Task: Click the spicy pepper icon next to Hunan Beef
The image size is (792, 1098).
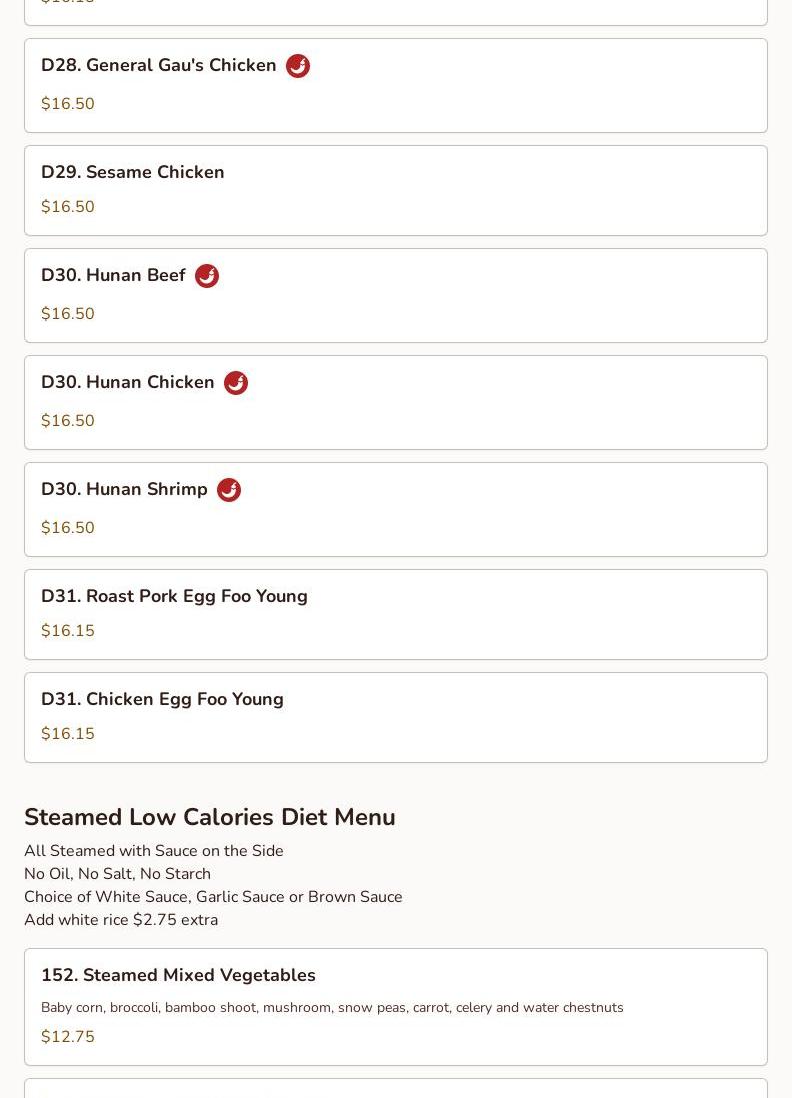Action: pyautogui.click(x=207, y=276)
